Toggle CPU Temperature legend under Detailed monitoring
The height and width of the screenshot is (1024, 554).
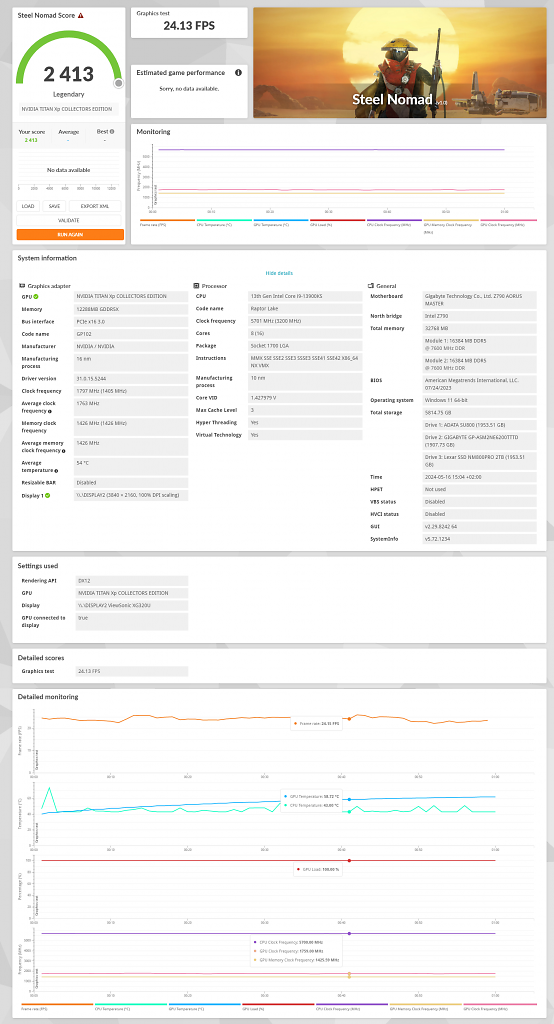click(x=131, y=1008)
